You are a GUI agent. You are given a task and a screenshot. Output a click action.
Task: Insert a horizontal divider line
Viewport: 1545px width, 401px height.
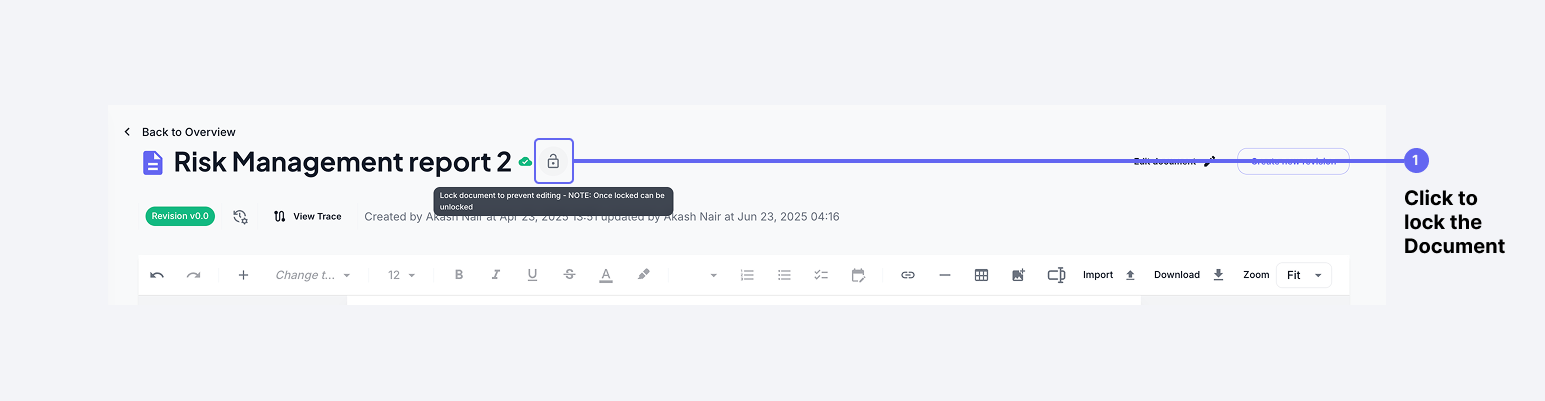(944, 275)
